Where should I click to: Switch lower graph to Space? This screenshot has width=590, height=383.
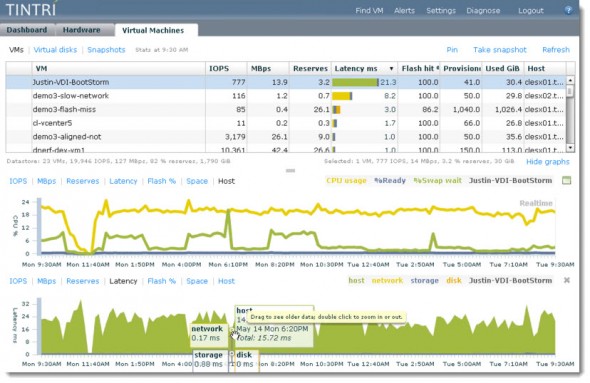197,281
